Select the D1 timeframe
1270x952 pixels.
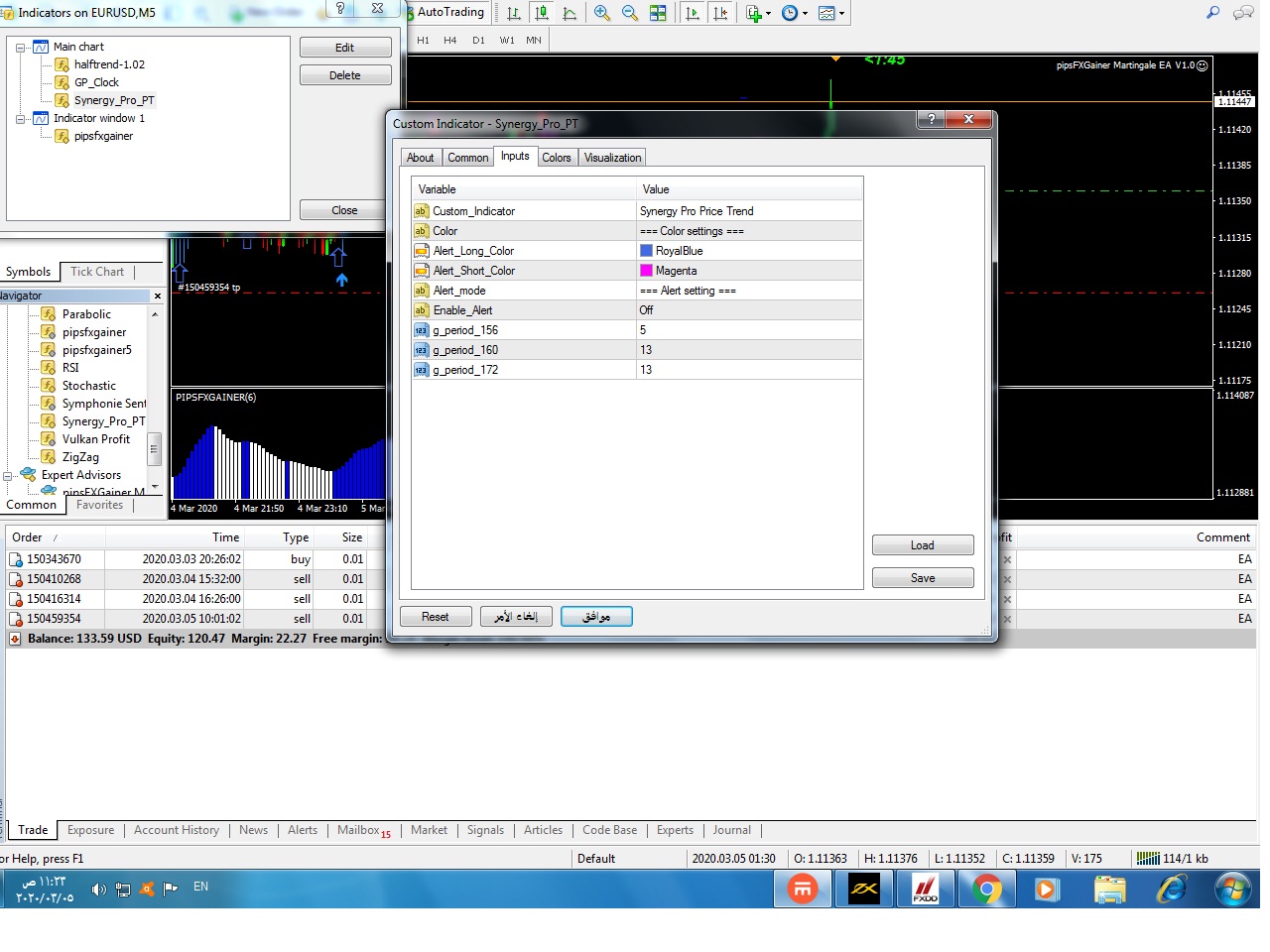479,41
